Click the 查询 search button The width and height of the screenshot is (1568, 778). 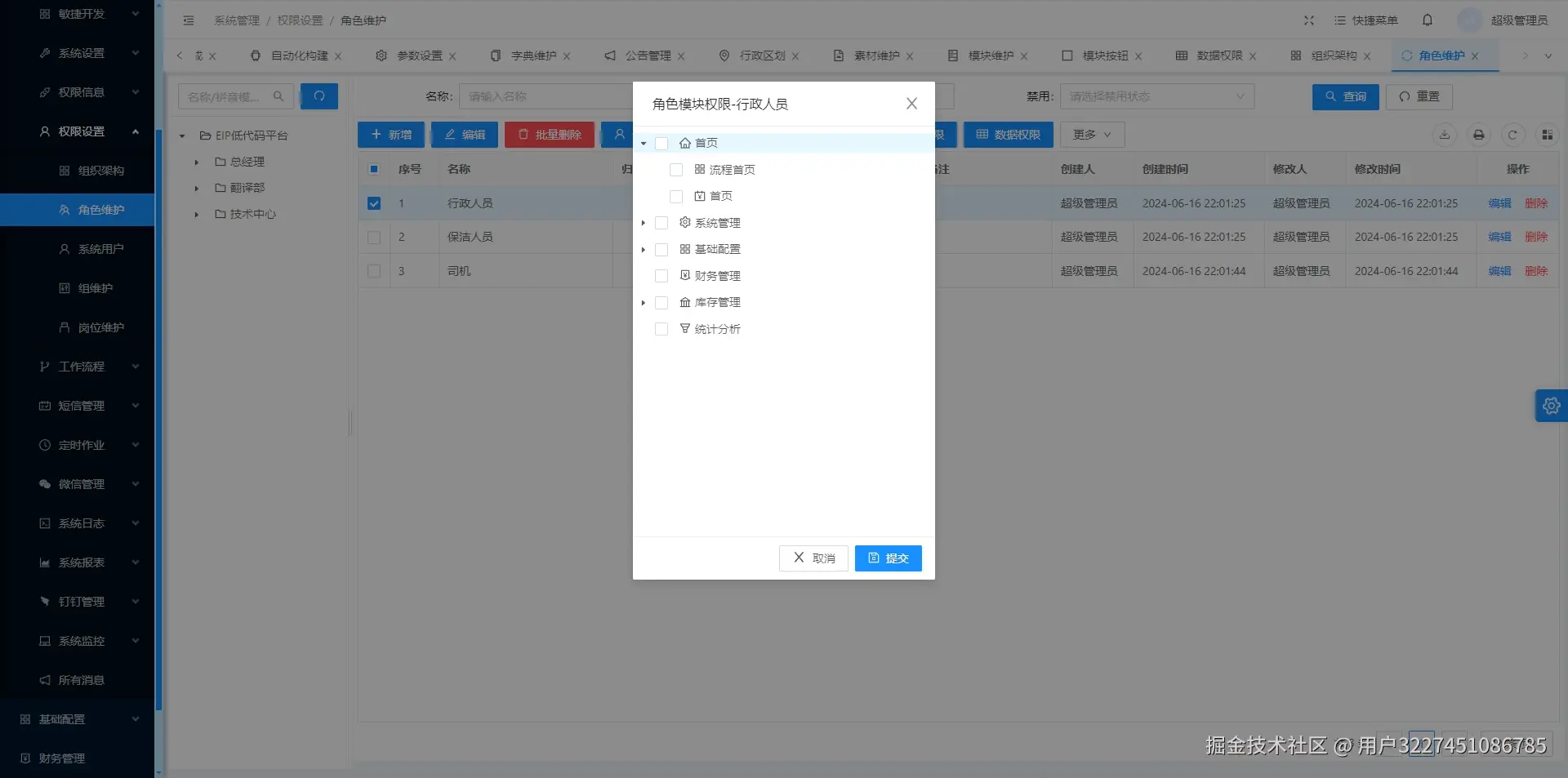coord(1346,96)
